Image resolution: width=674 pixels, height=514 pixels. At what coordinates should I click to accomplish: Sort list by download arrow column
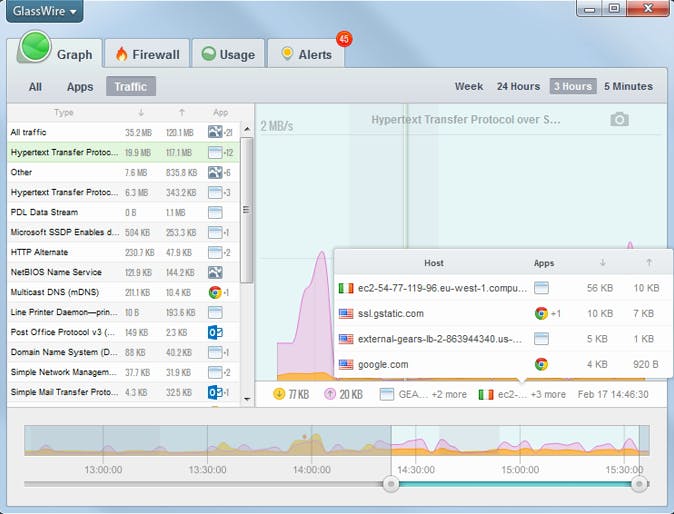[141, 113]
